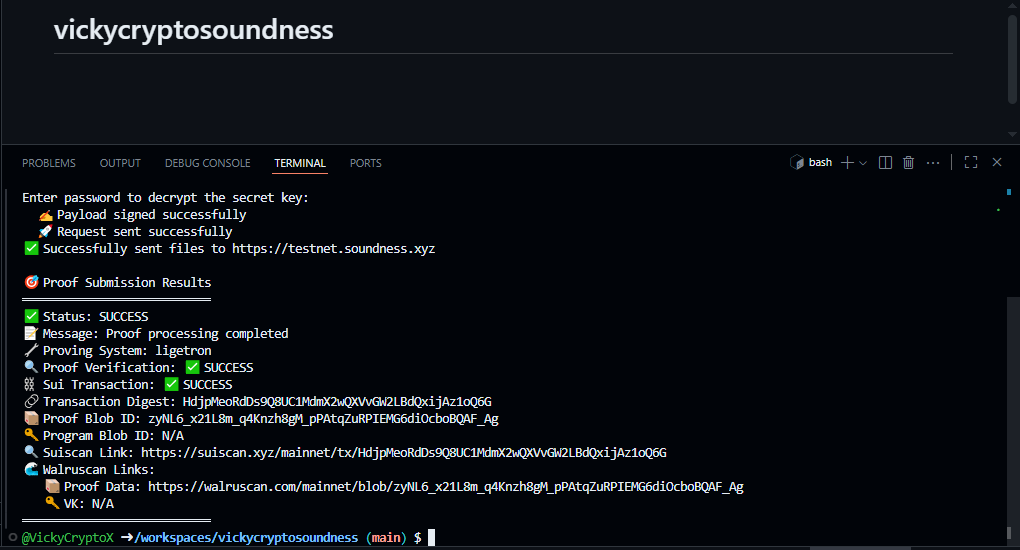Screen dimensions: 1020x550
Task: Open the terminal more actions menu
Action: click(x=933, y=163)
